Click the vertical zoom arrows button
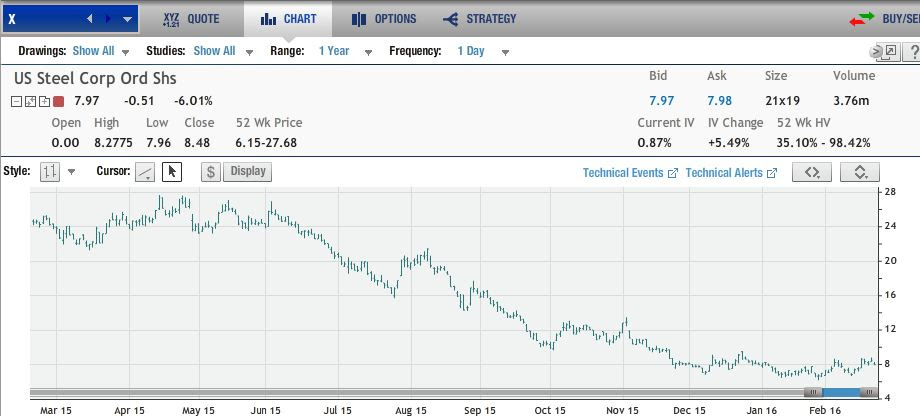 click(860, 172)
